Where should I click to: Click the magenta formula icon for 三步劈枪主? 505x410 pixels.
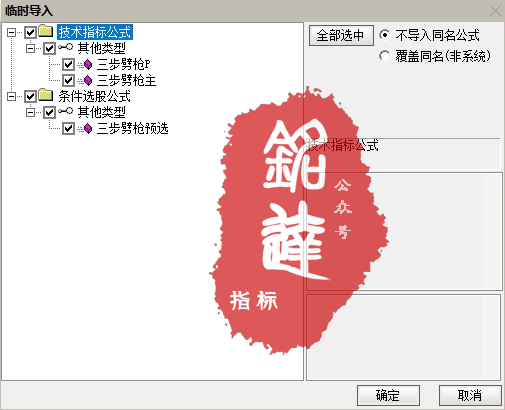coord(88,80)
